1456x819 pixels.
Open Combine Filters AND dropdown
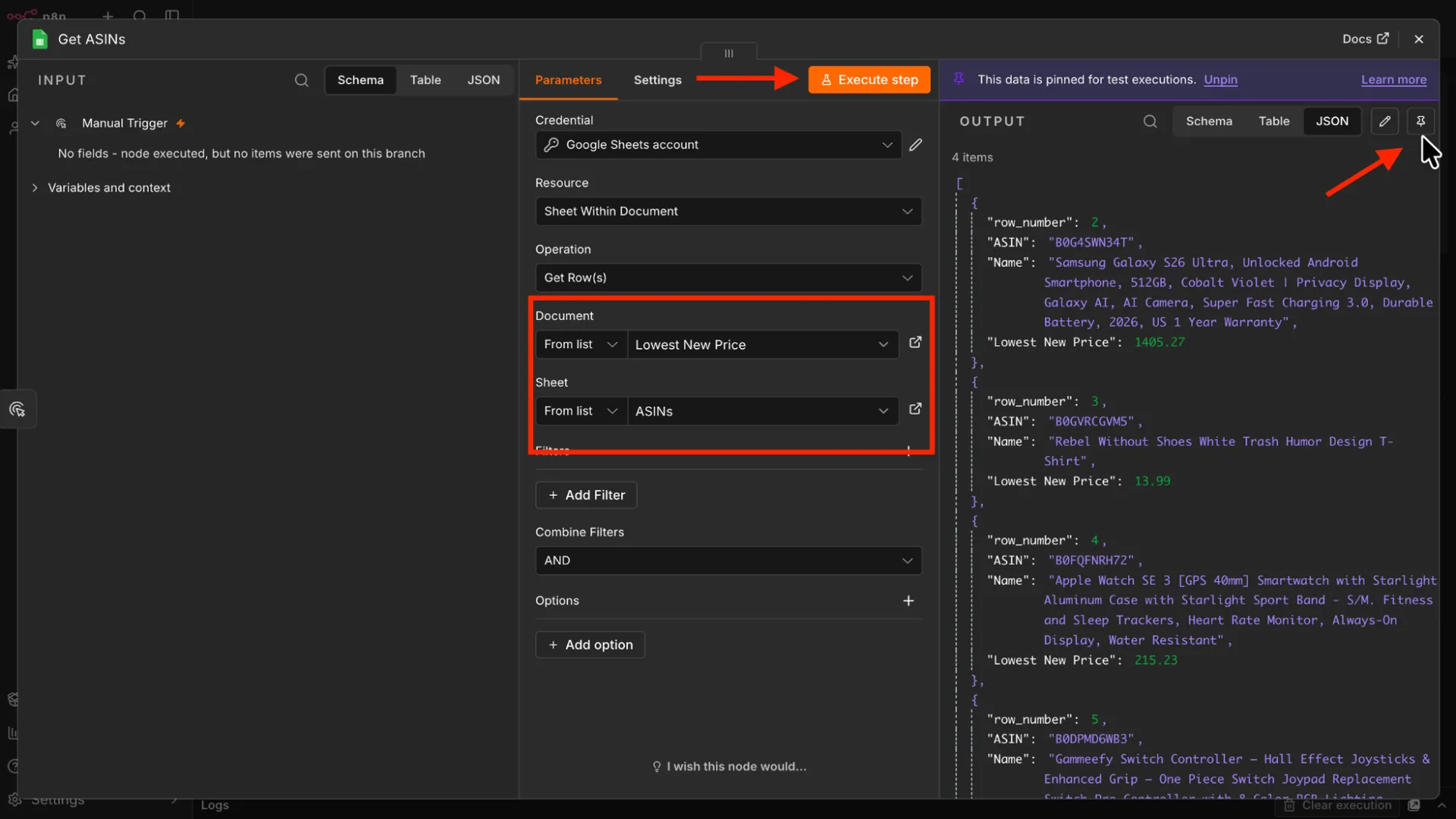coord(728,560)
